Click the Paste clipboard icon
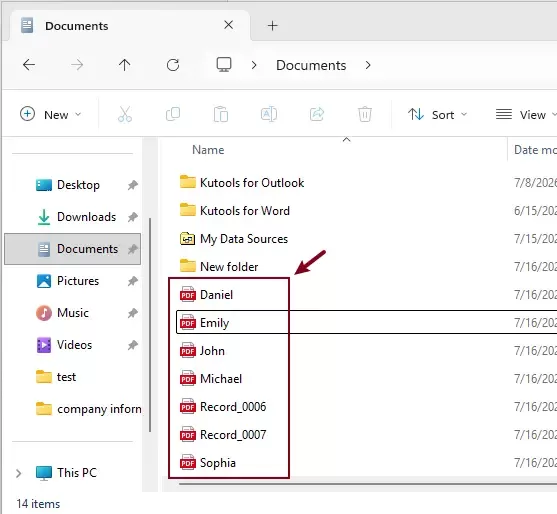This screenshot has width=557, height=514. tap(221, 114)
